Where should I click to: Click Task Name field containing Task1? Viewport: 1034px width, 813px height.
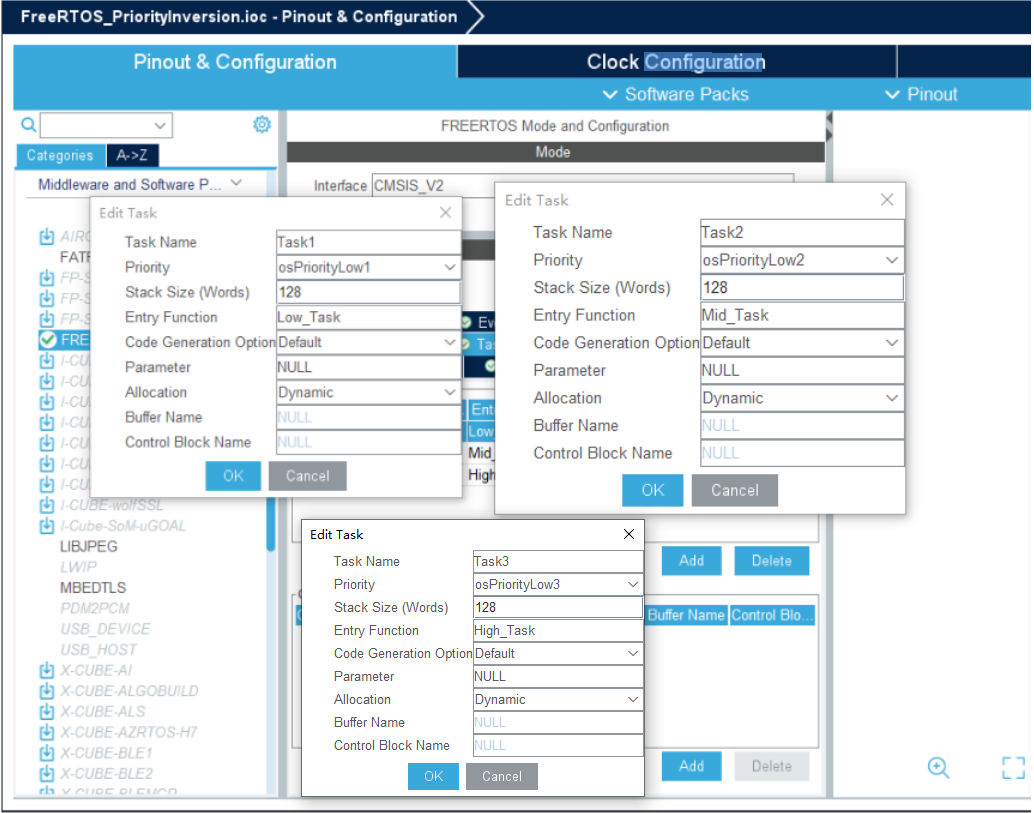click(368, 242)
